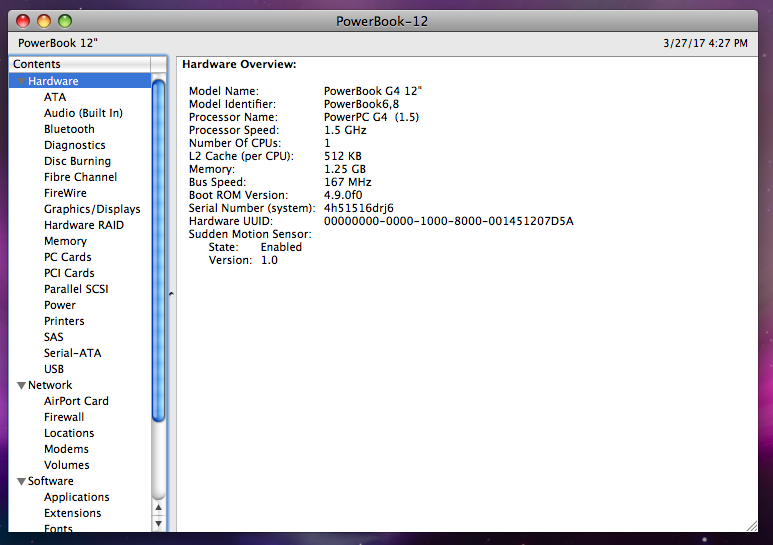The width and height of the screenshot is (773, 545).
Task: Click the 1.25 GB memory value
Action: tap(345, 169)
